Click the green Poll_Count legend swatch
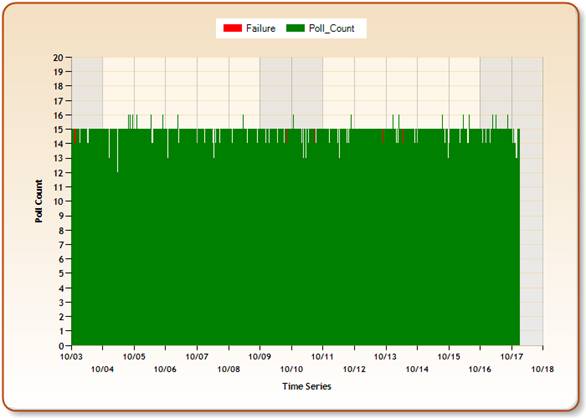The width and height of the screenshot is (586, 418). click(x=295, y=28)
